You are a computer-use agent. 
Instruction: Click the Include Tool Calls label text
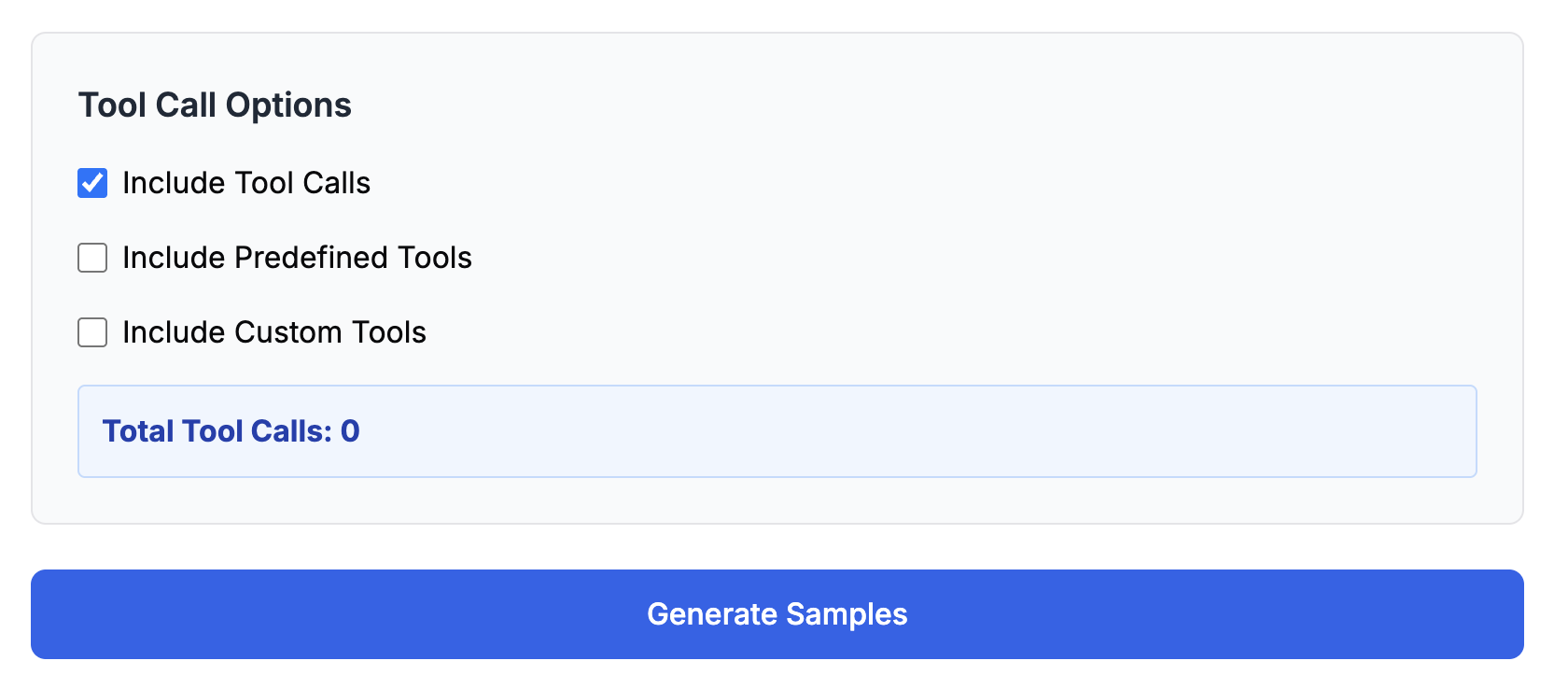[x=245, y=183]
